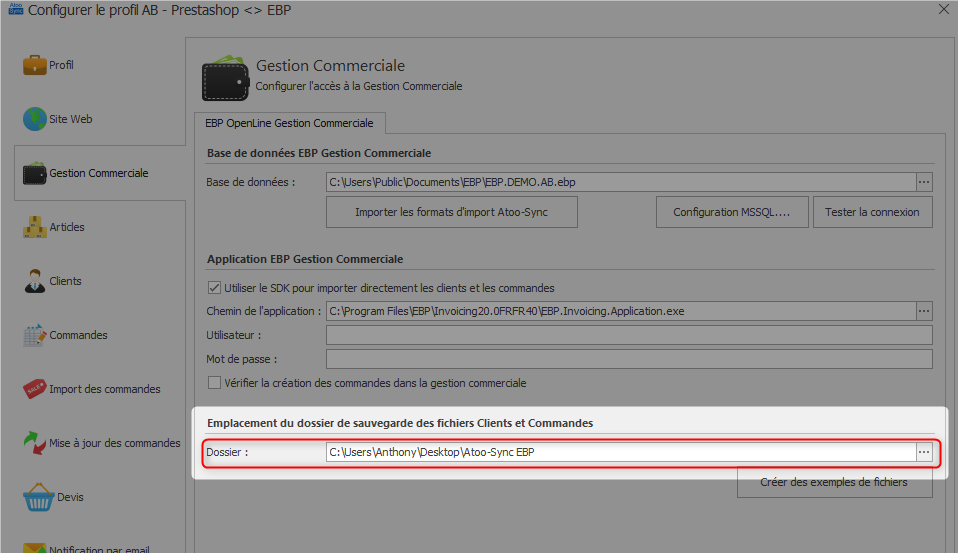
Task: Select the Clients person icon
Action: tap(35, 281)
